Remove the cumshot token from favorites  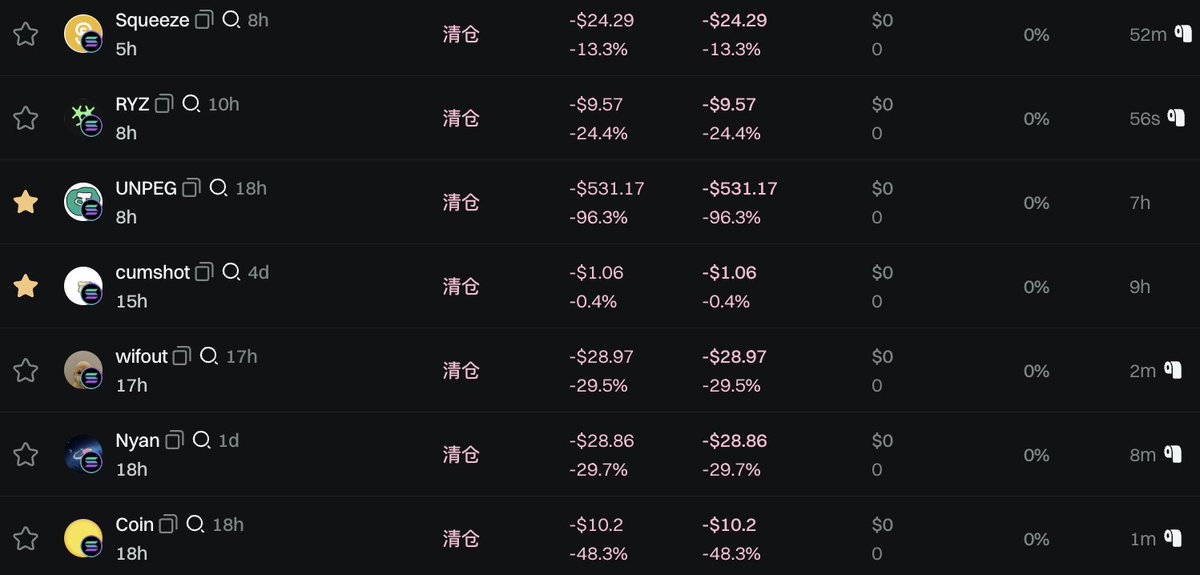point(25,286)
